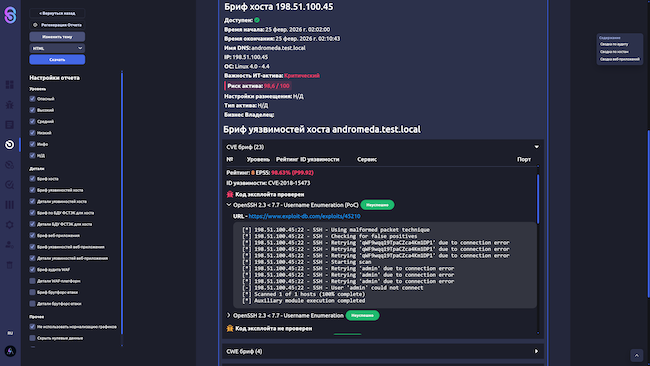Click the gear icon on 'Регенерация Отчета'
Image resolution: width=650 pixels, height=366 pixels.
(35, 25)
